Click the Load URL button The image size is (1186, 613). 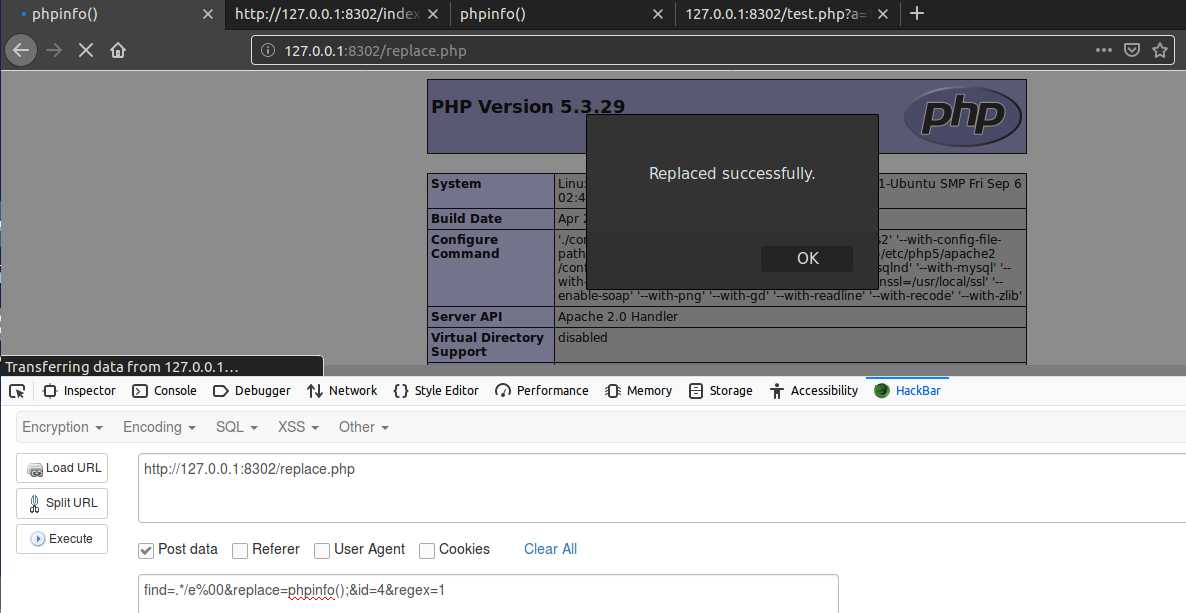62,468
